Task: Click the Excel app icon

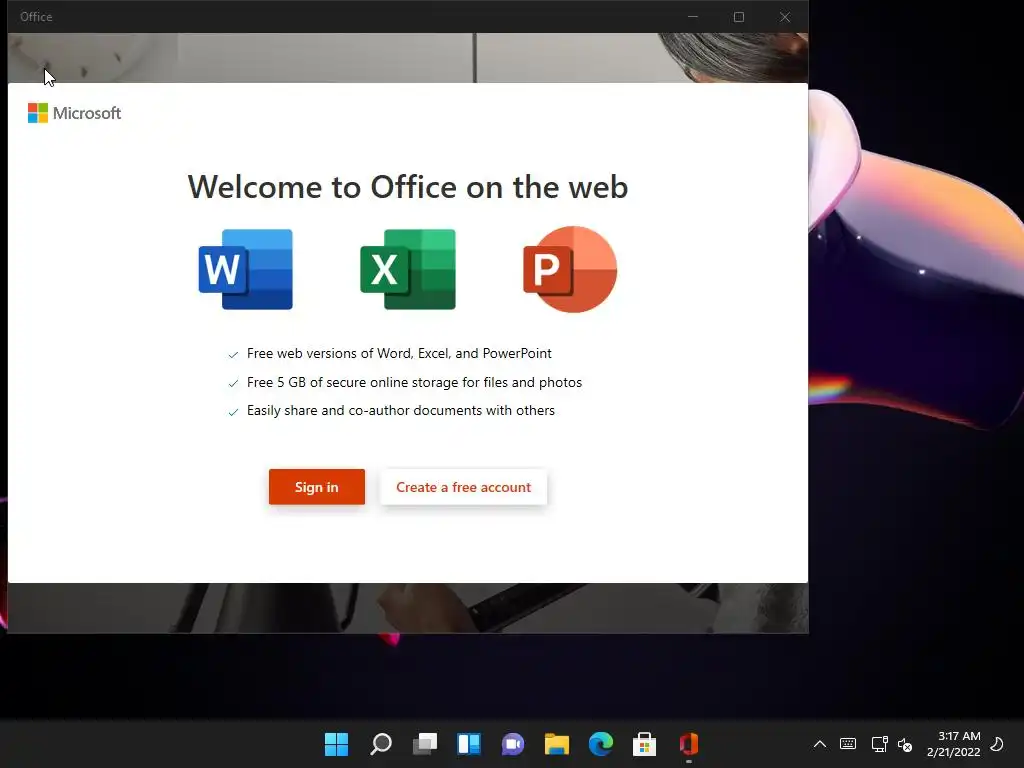Action: 408,269
